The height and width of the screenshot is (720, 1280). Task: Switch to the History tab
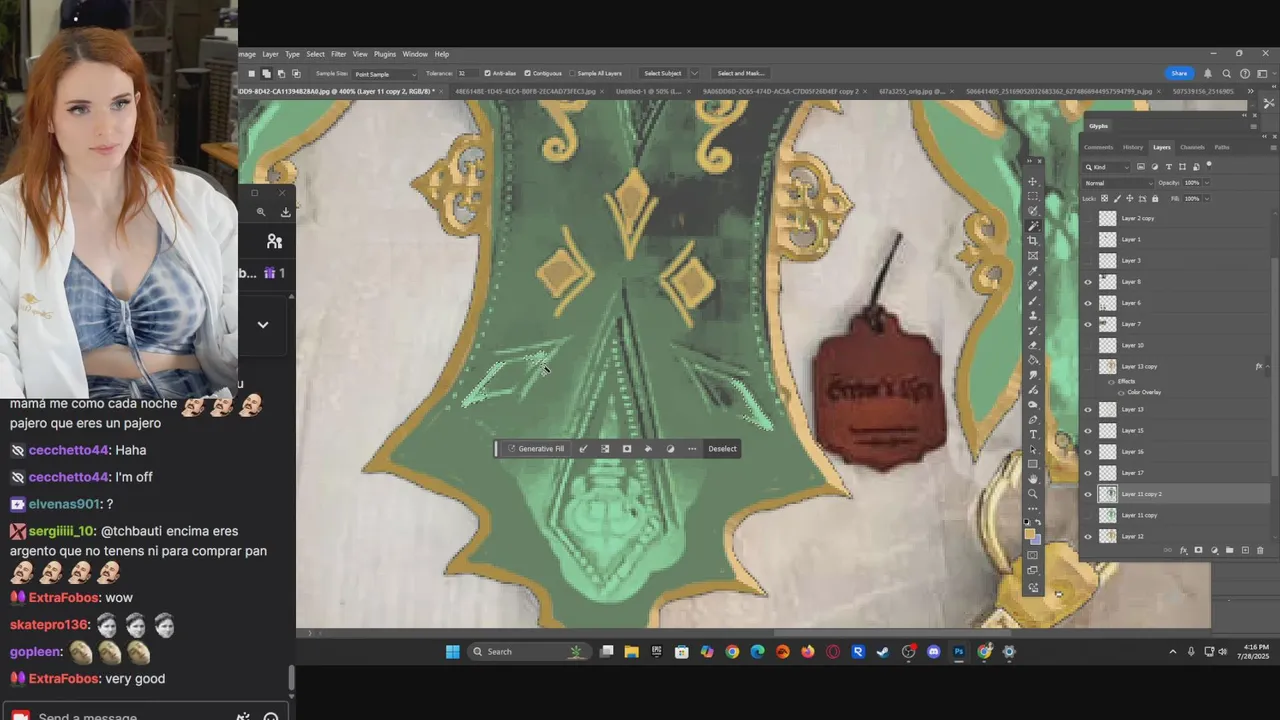(1133, 147)
